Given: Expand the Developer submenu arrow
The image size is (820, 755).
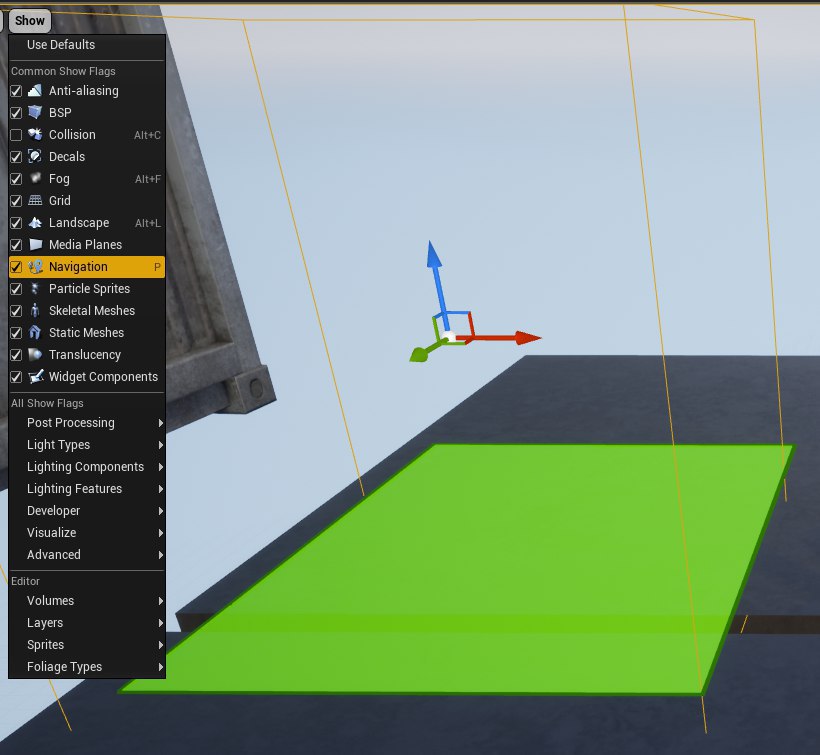Looking at the screenshot, I should [161, 511].
